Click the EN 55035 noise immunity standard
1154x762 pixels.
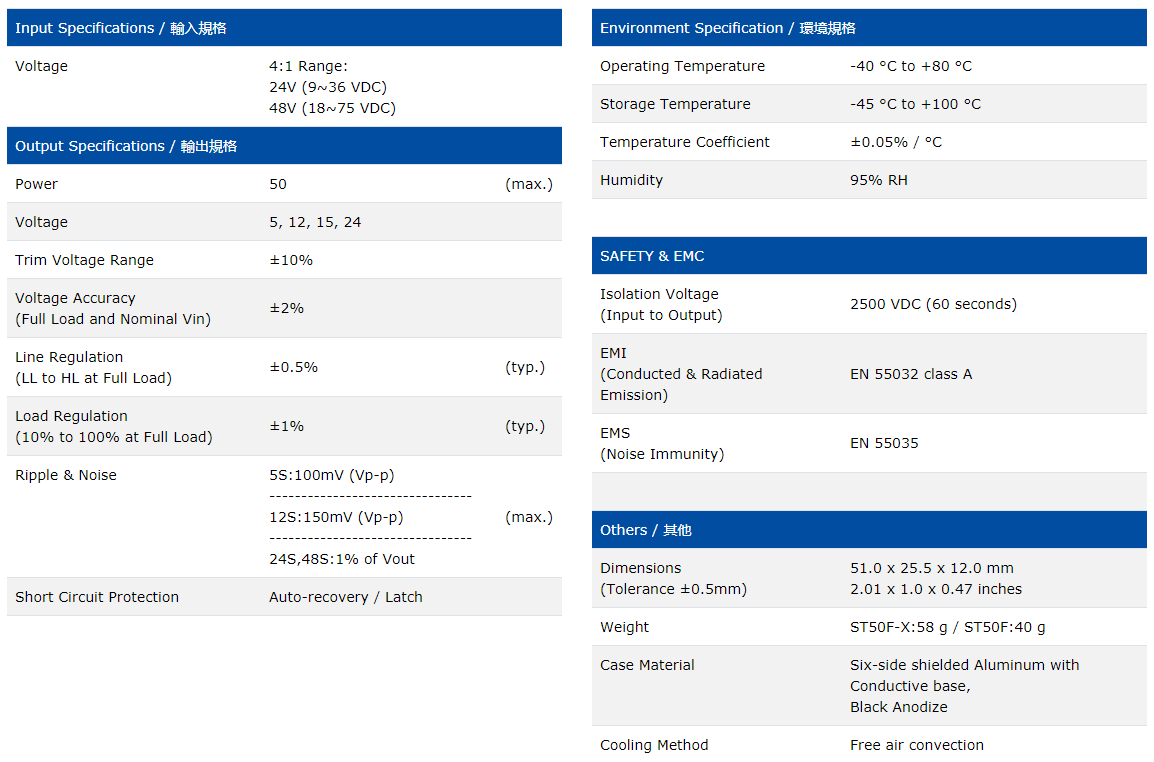pyautogui.click(x=884, y=443)
